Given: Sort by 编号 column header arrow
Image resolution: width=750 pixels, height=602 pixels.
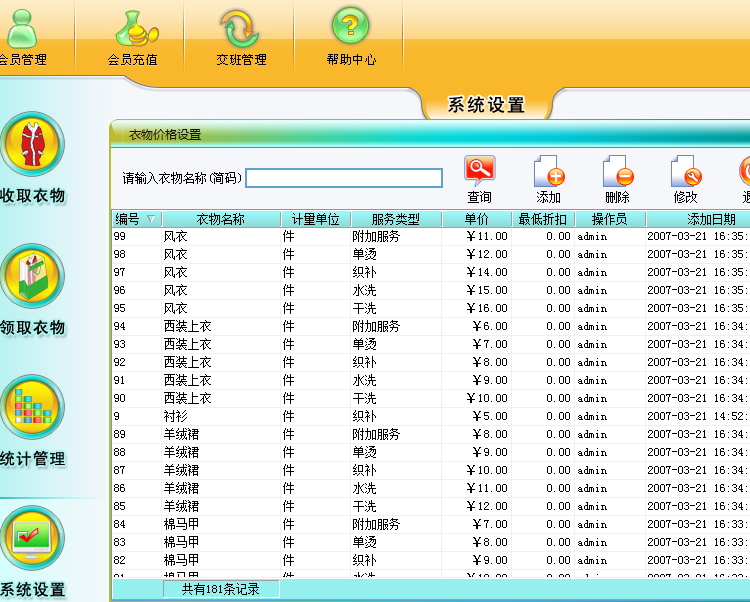Looking at the screenshot, I should 151,219.
